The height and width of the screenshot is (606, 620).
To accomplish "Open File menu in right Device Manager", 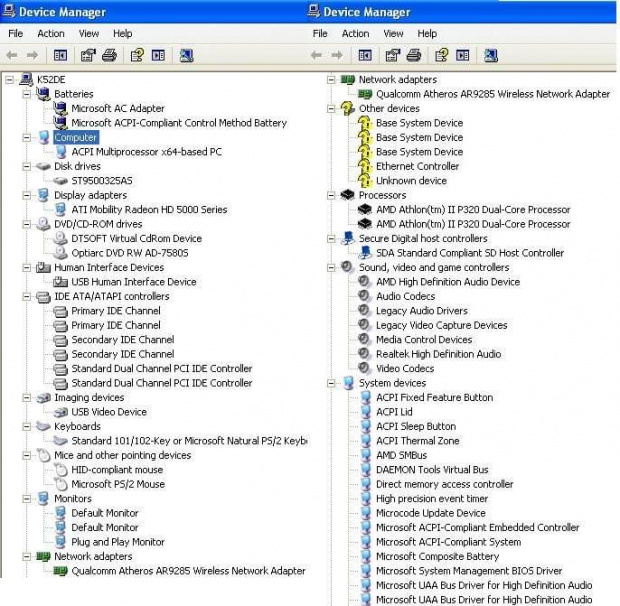I will [320, 34].
